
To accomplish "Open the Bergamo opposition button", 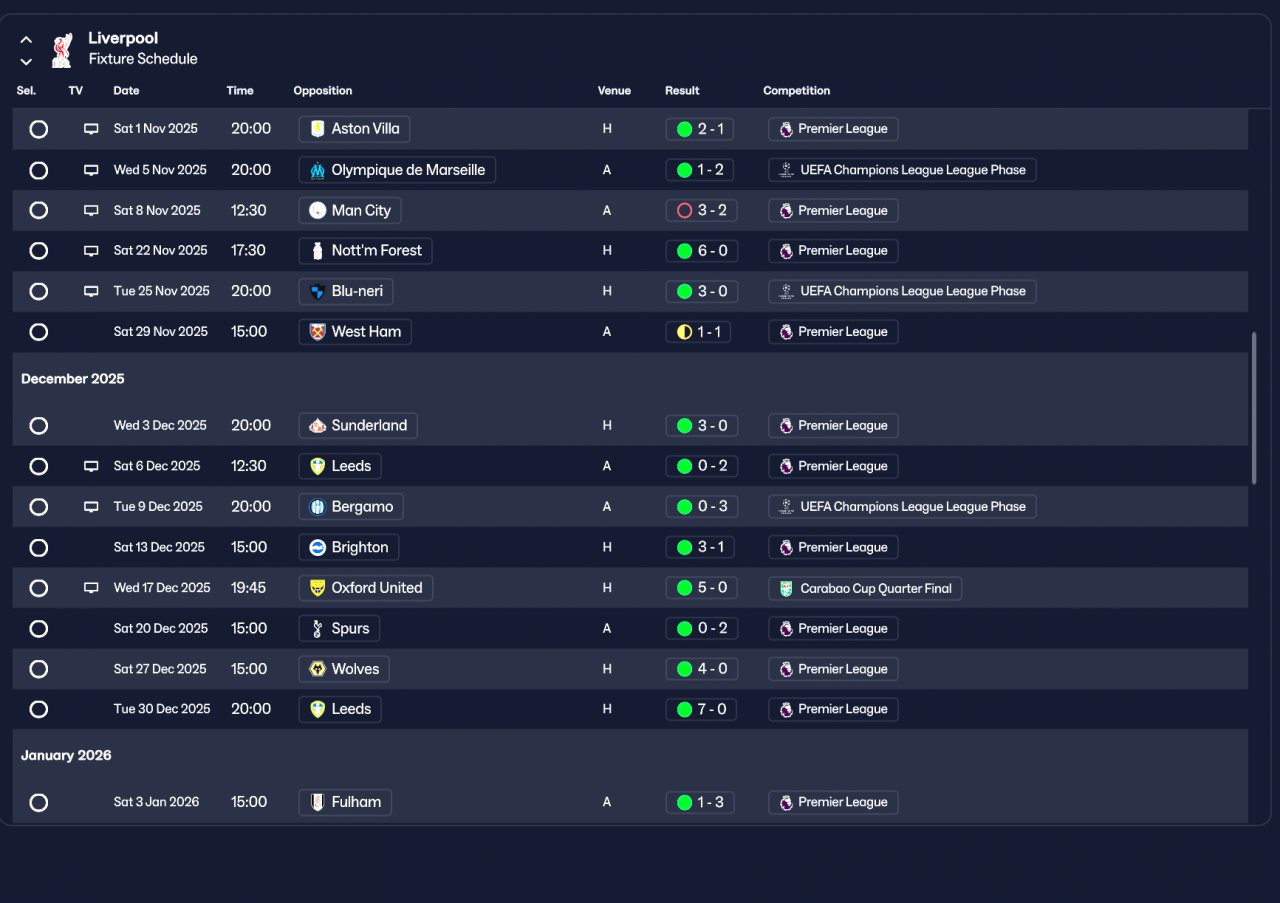I will click(351, 507).
